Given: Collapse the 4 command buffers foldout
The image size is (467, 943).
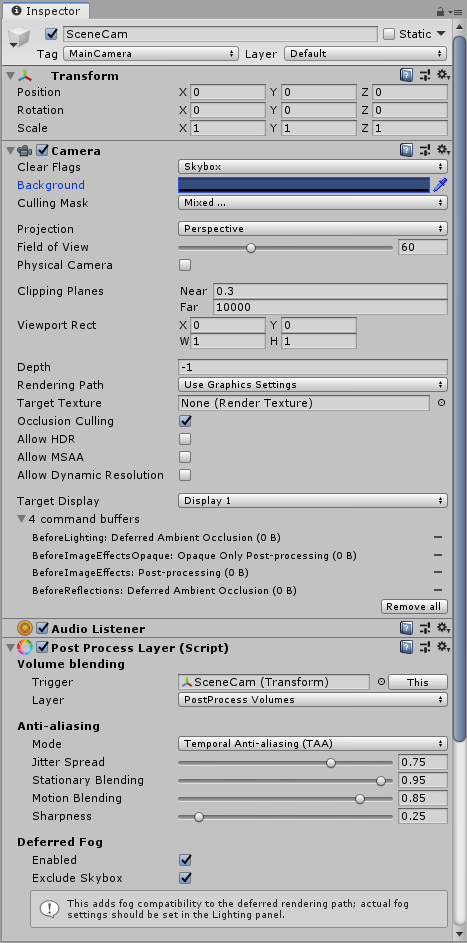Looking at the screenshot, I should pyautogui.click(x=22, y=519).
